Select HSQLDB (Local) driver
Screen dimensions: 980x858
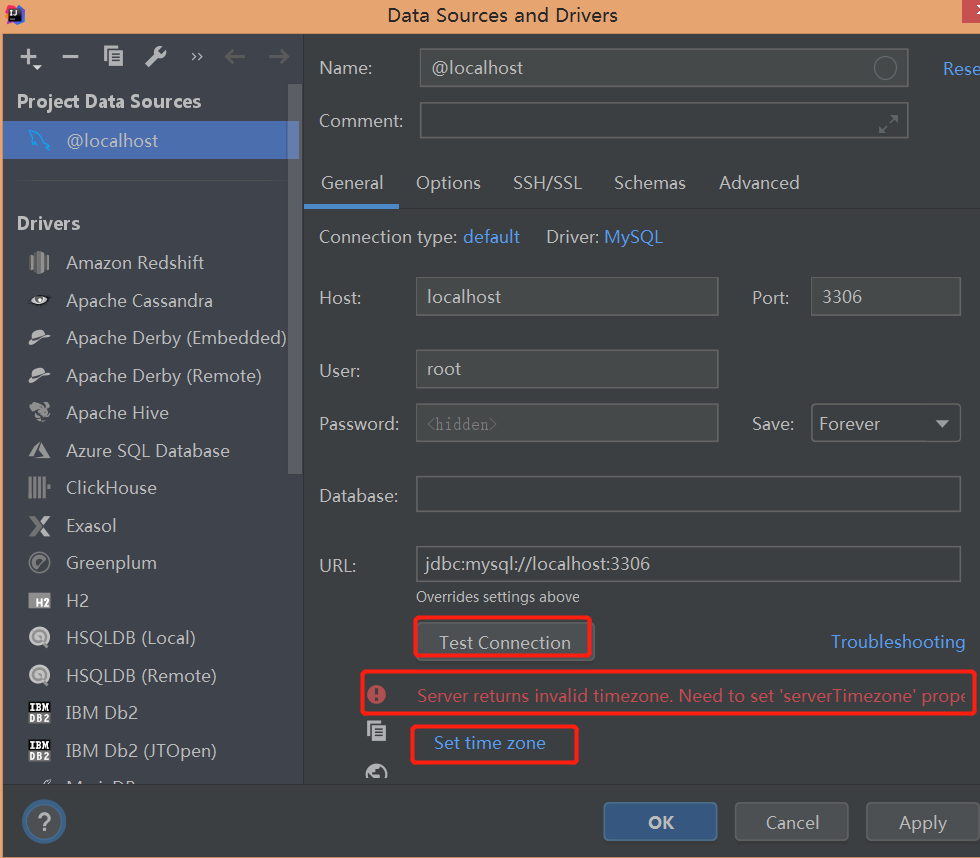point(131,638)
